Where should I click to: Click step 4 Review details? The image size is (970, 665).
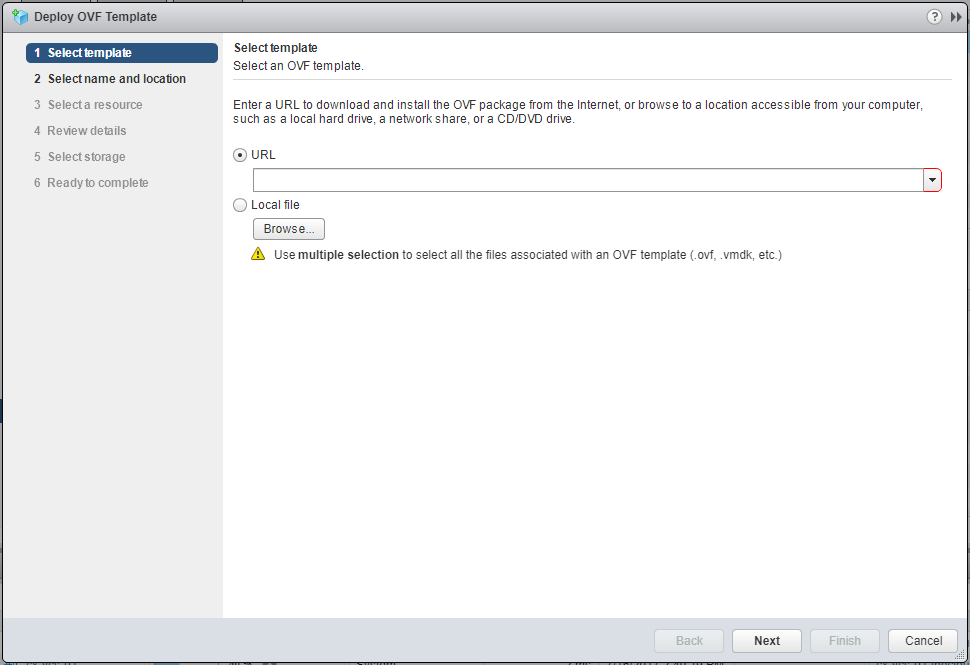tap(87, 131)
